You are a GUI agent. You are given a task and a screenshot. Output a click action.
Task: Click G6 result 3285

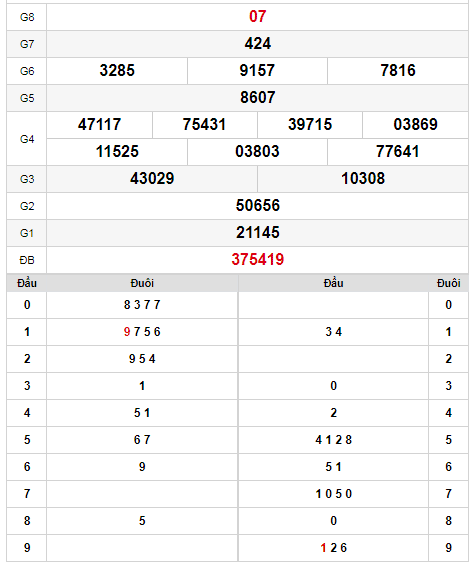117,71
